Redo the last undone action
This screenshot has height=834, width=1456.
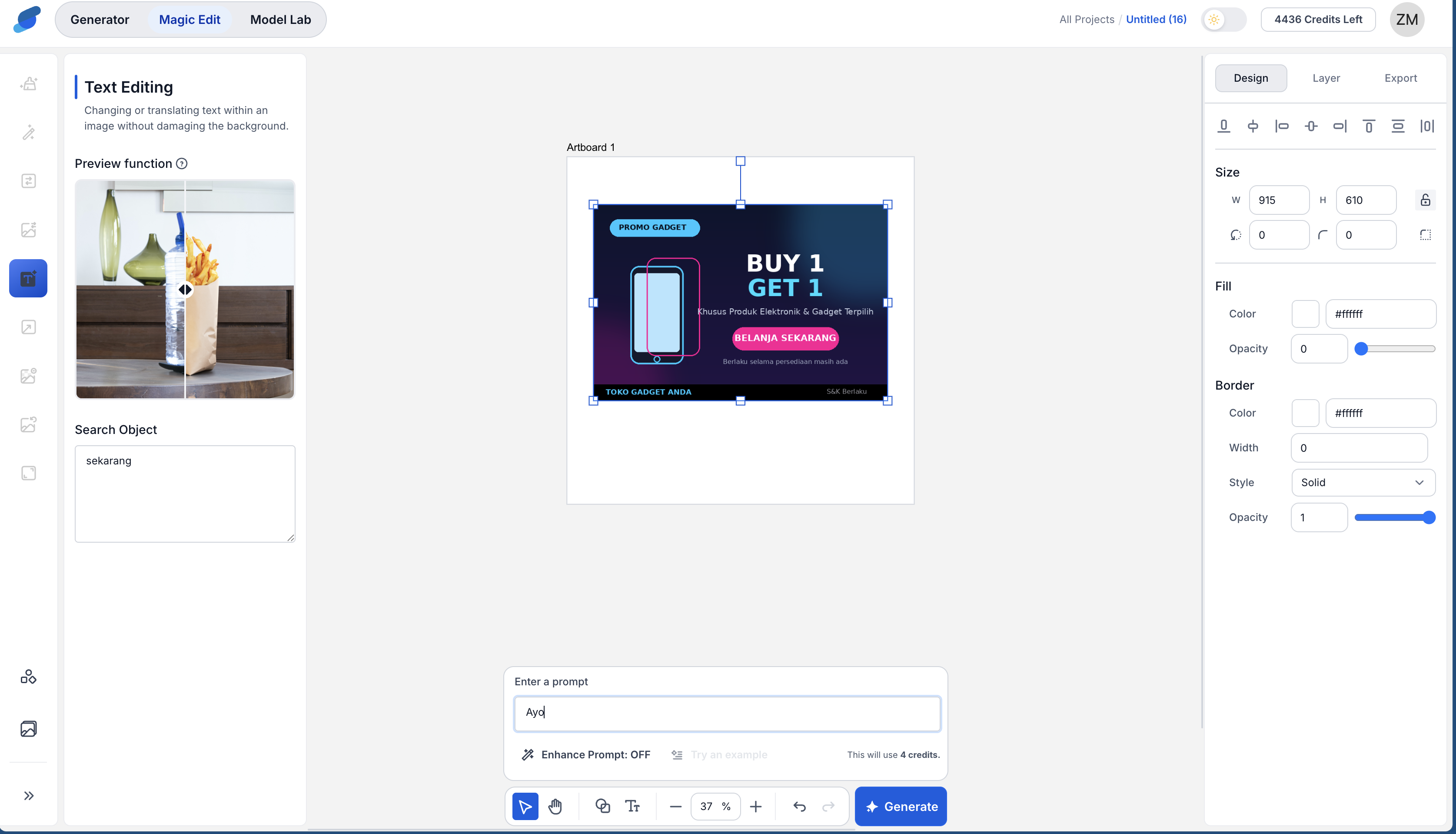(828, 807)
